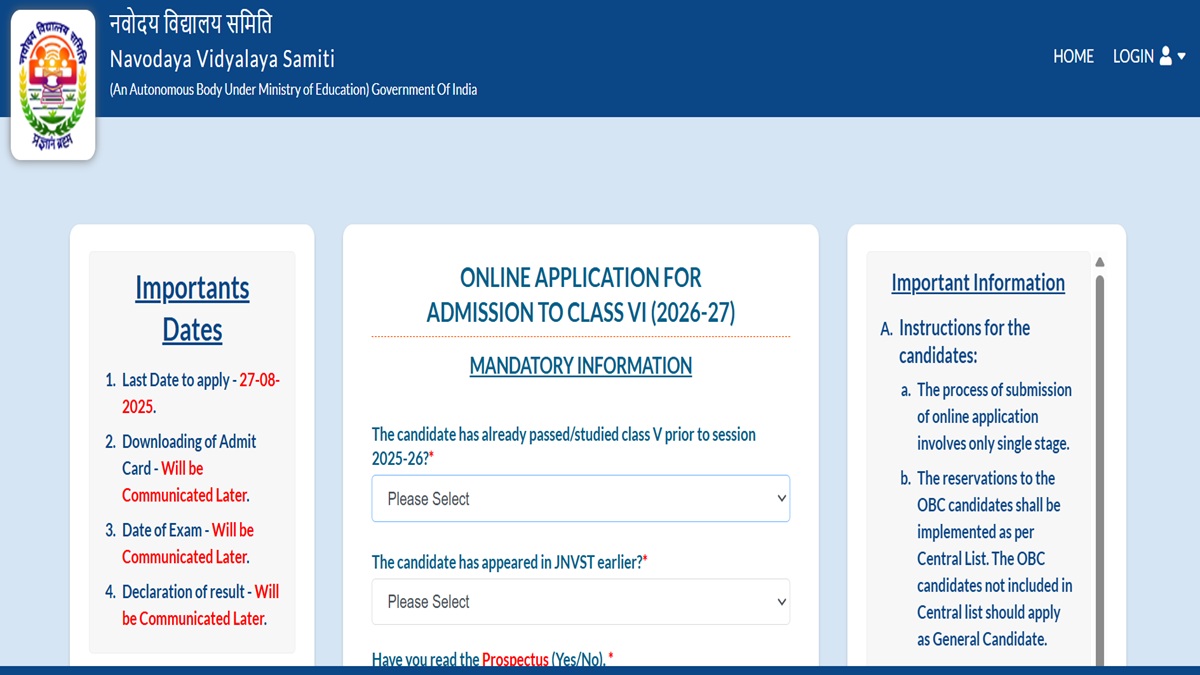This screenshot has width=1200, height=675.
Task: Click the Important Information scrollbar up arrow
Action: pyautogui.click(x=1100, y=262)
